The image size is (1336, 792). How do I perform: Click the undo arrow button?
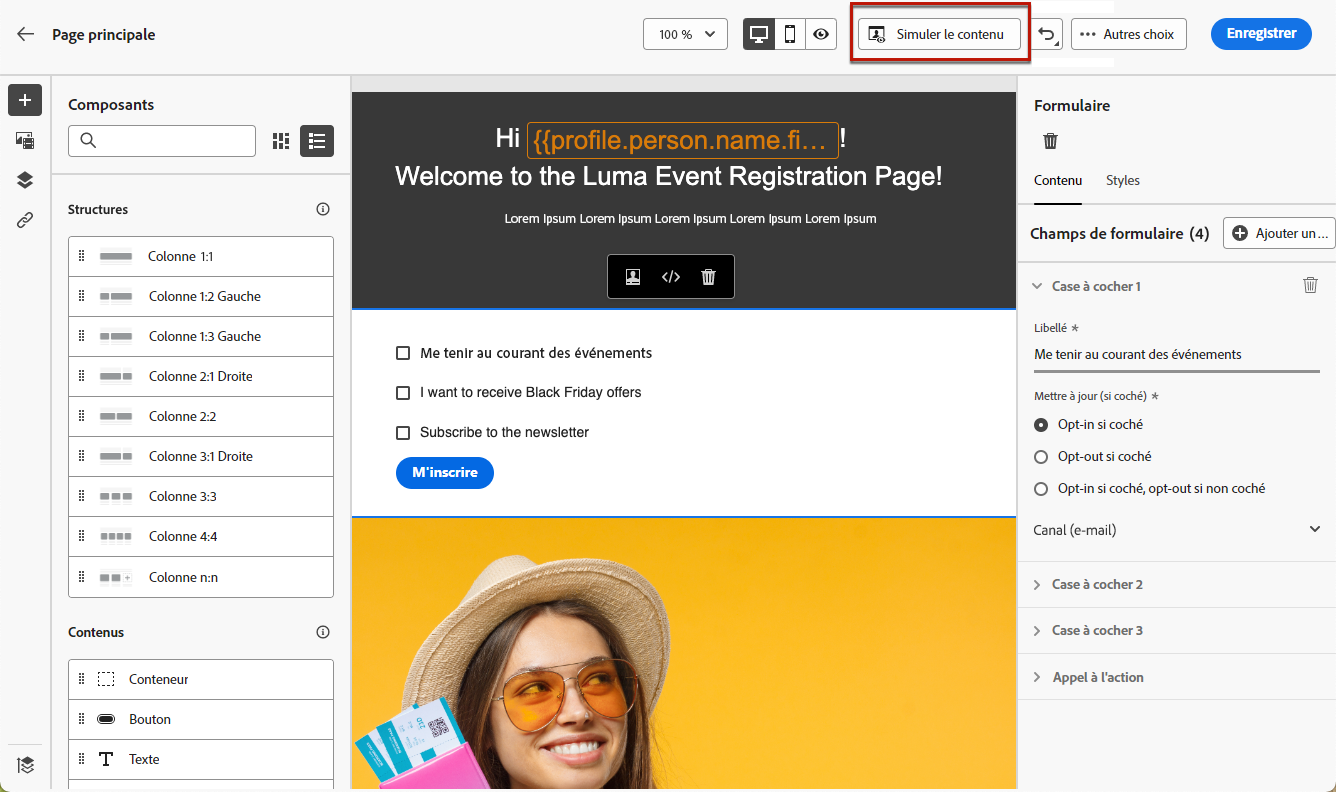(1046, 34)
